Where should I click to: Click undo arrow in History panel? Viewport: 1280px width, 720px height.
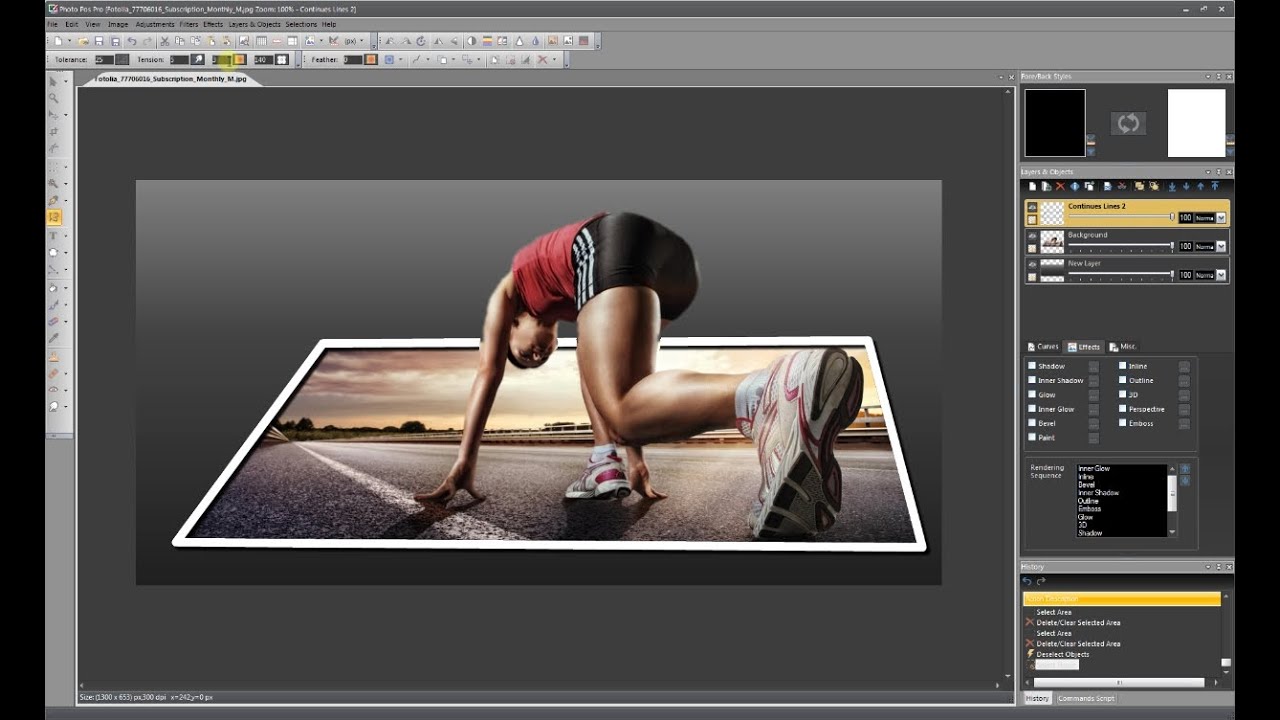pyautogui.click(x=1027, y=581)
